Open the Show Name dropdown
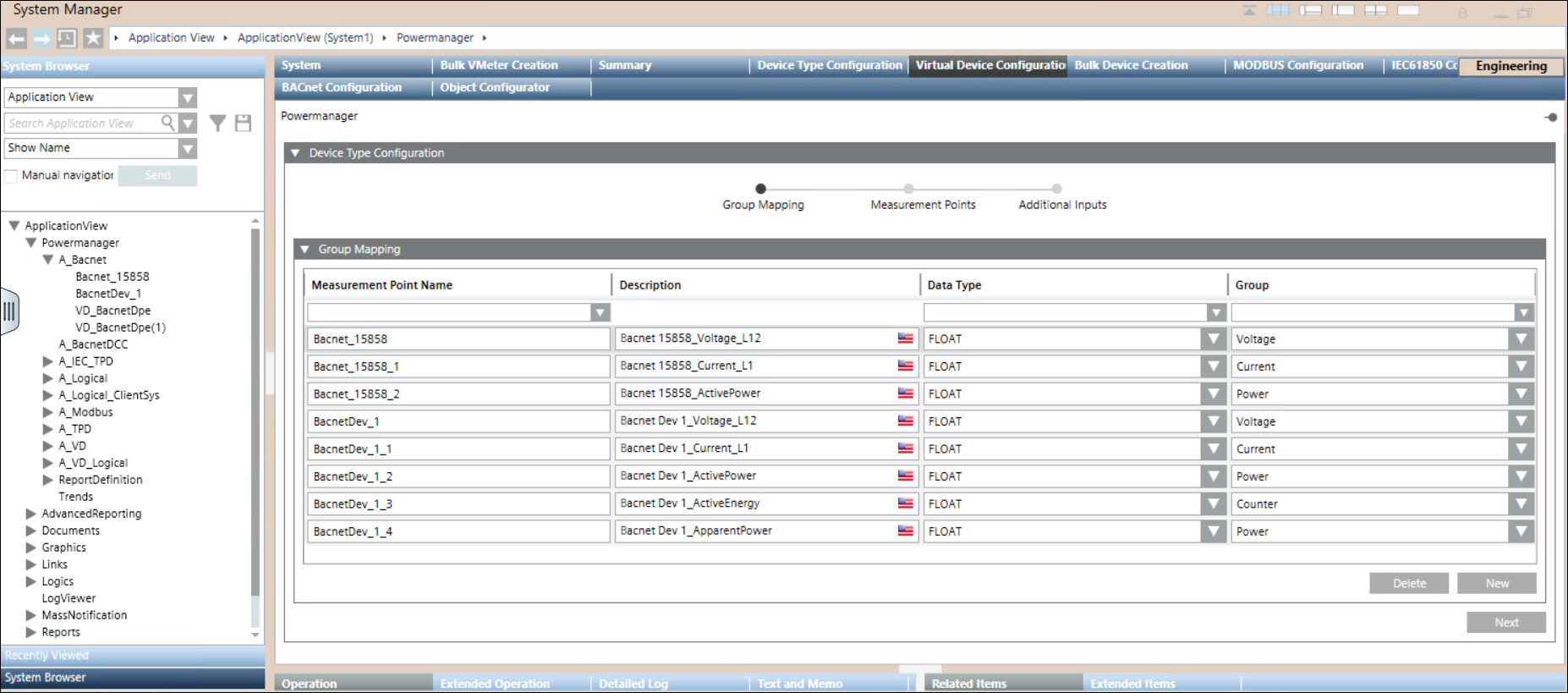The height and width of the screenshot is (693, 1568). point(188,149)
